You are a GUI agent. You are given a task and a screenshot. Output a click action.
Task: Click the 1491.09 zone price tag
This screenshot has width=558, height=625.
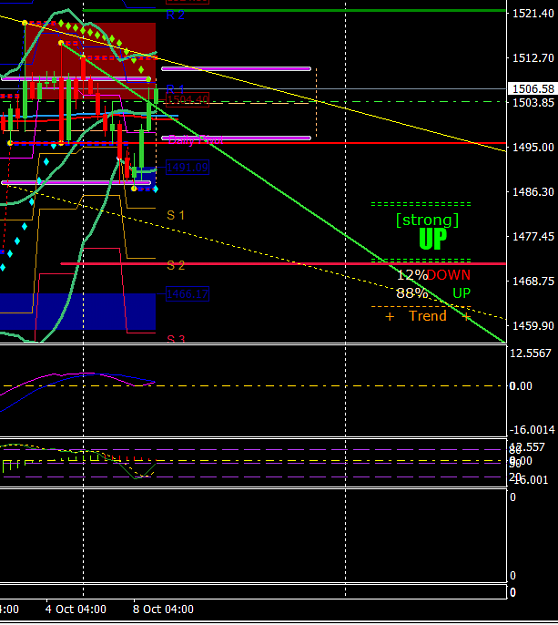point(188,167)
